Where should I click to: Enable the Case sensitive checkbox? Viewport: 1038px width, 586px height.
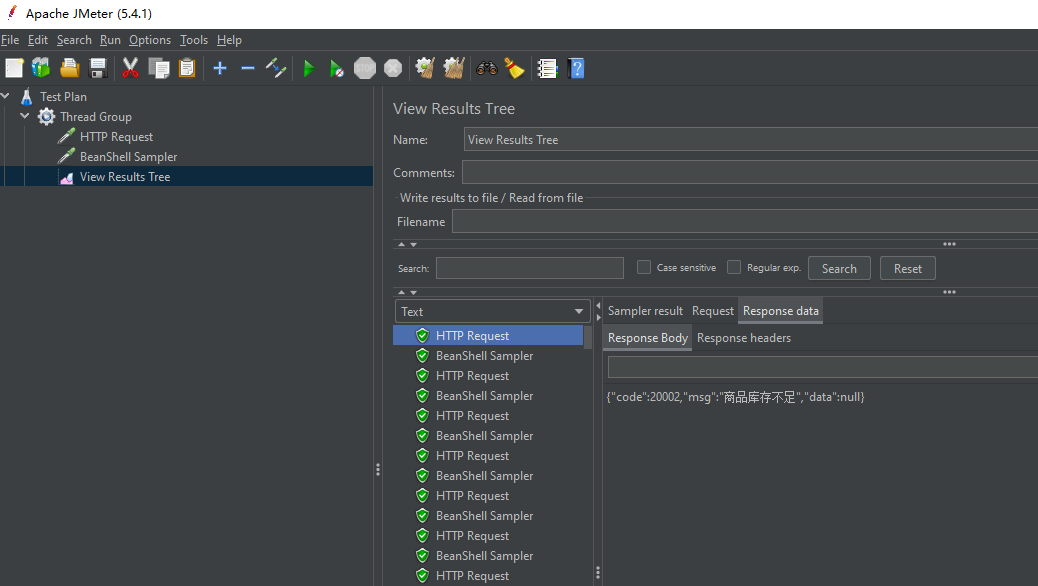(x=643, y=267)
